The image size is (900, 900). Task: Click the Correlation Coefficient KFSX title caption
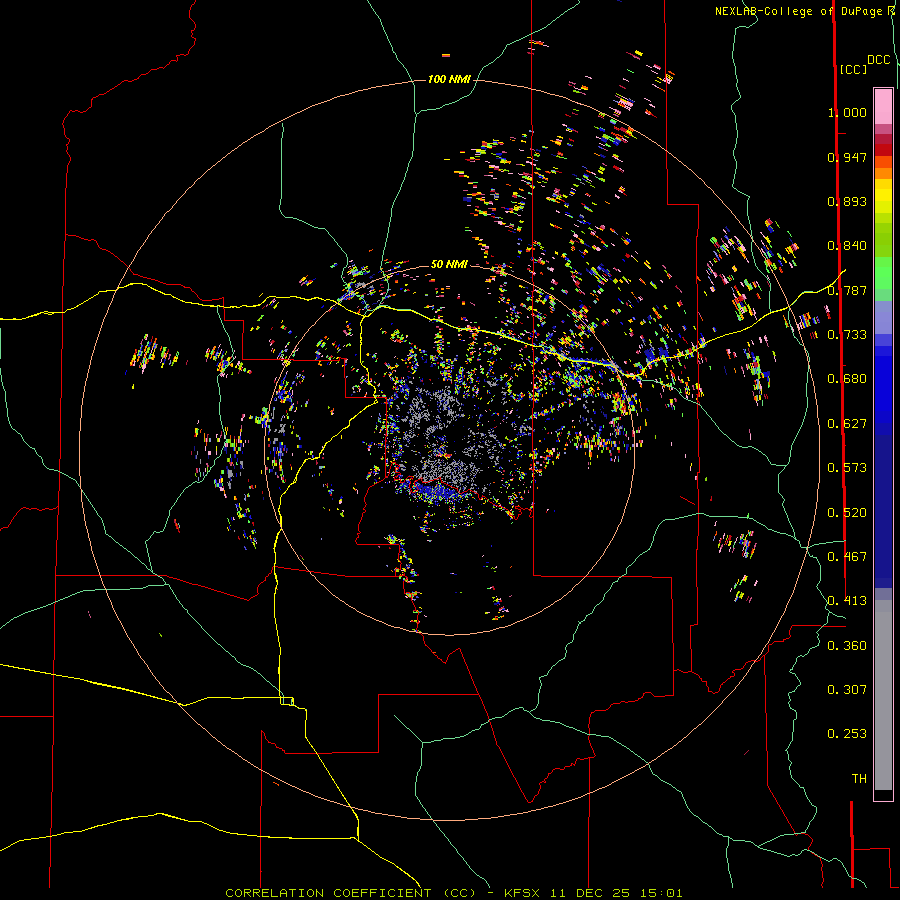pyautogui.click(x=454, y=893)
